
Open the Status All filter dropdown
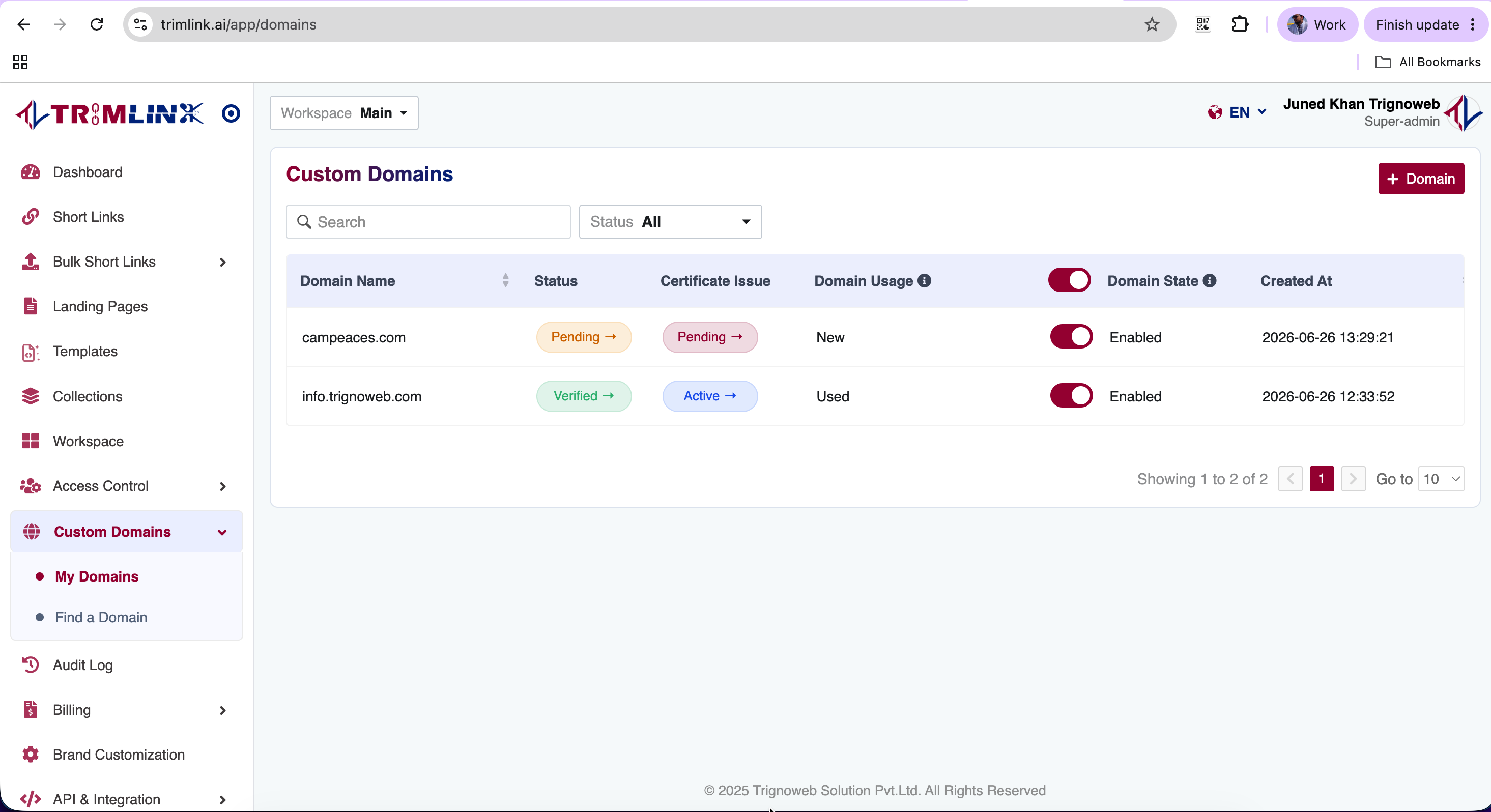coord(670,222)
